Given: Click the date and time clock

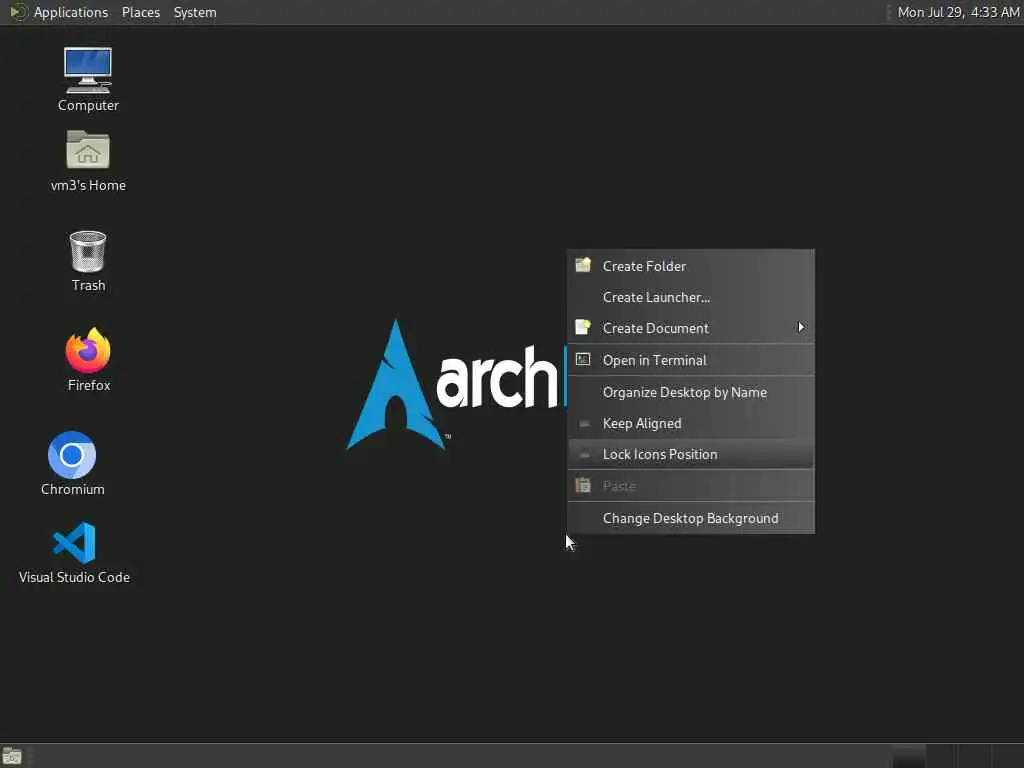Looking at the screenshot, I should click(958, 12).
